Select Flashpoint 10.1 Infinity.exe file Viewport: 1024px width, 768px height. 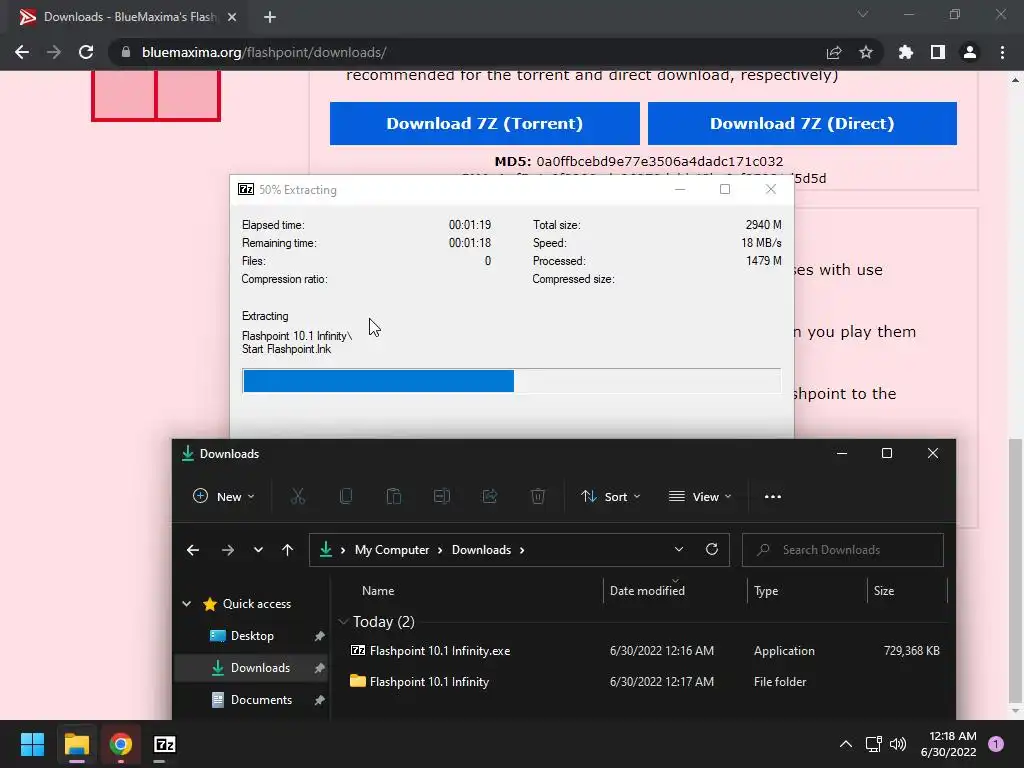point(440,651)
